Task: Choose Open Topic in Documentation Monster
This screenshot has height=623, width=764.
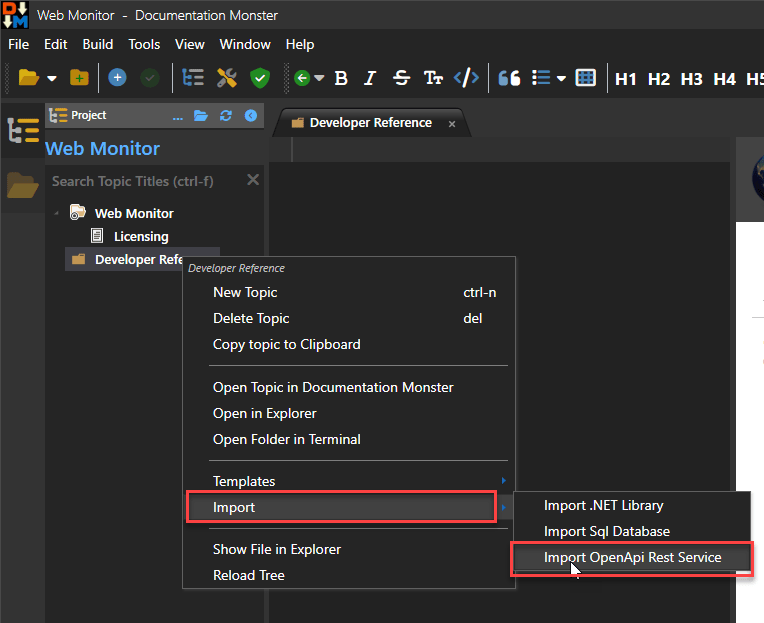Action: pos(348,387)
